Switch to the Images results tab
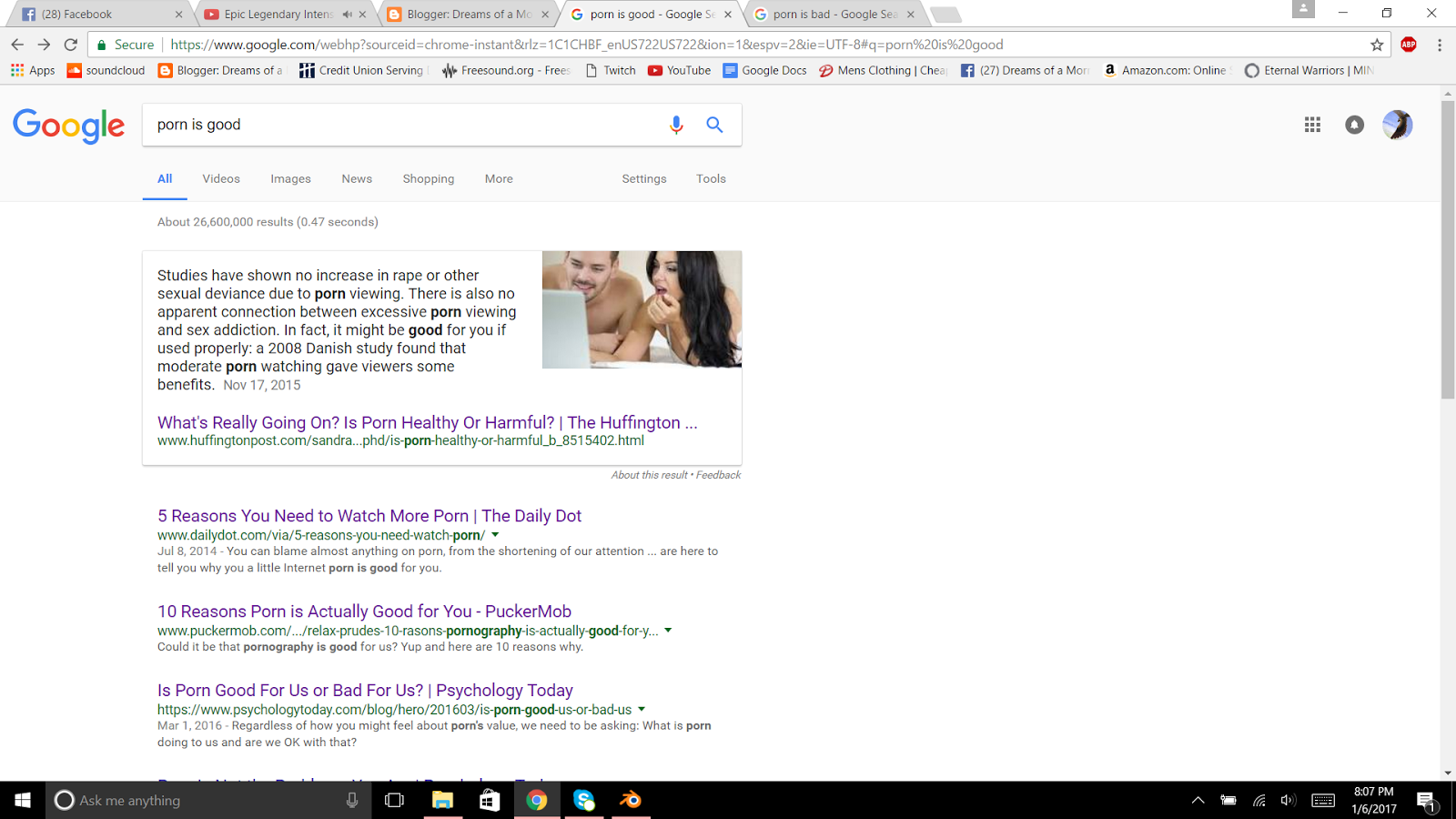The image size is (1456, 819). 290,178
